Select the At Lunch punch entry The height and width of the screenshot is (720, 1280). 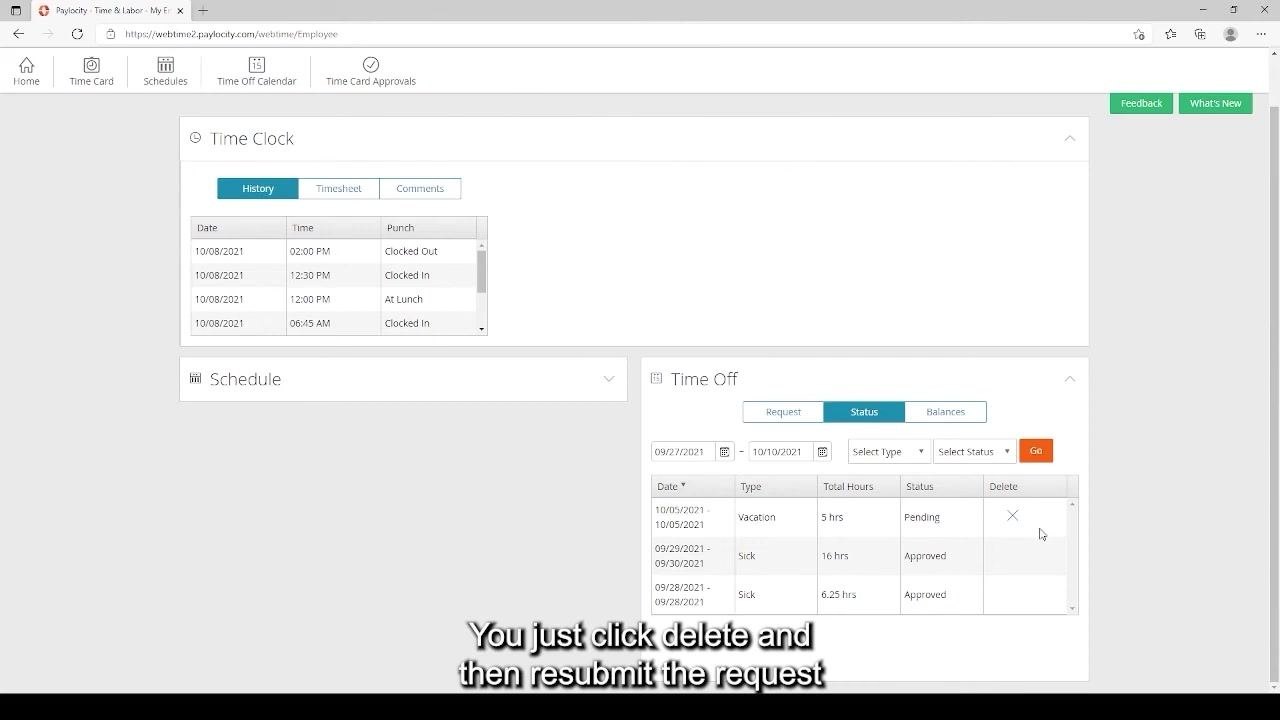pos(334,299)
